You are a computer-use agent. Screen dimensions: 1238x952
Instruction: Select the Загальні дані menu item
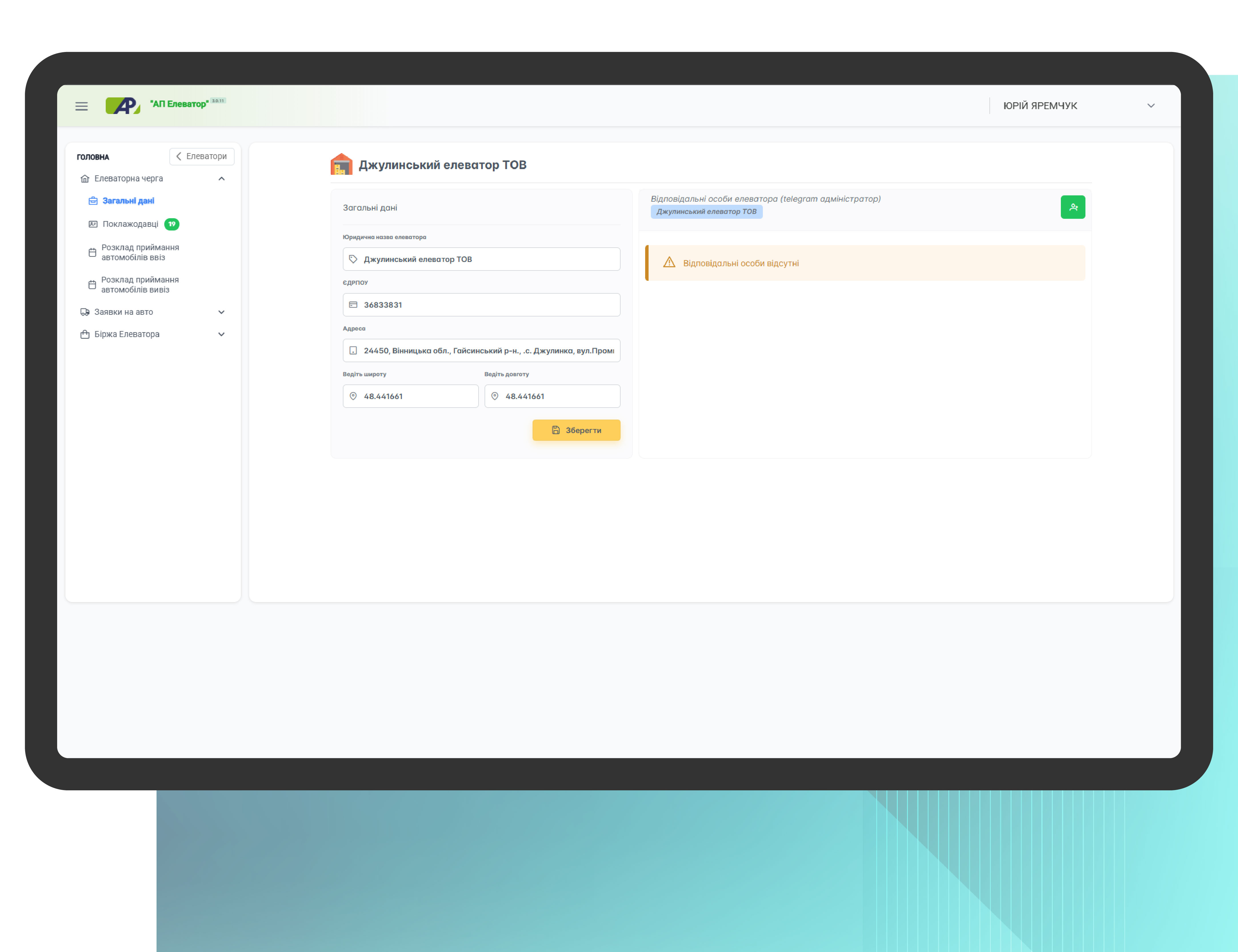128,201
